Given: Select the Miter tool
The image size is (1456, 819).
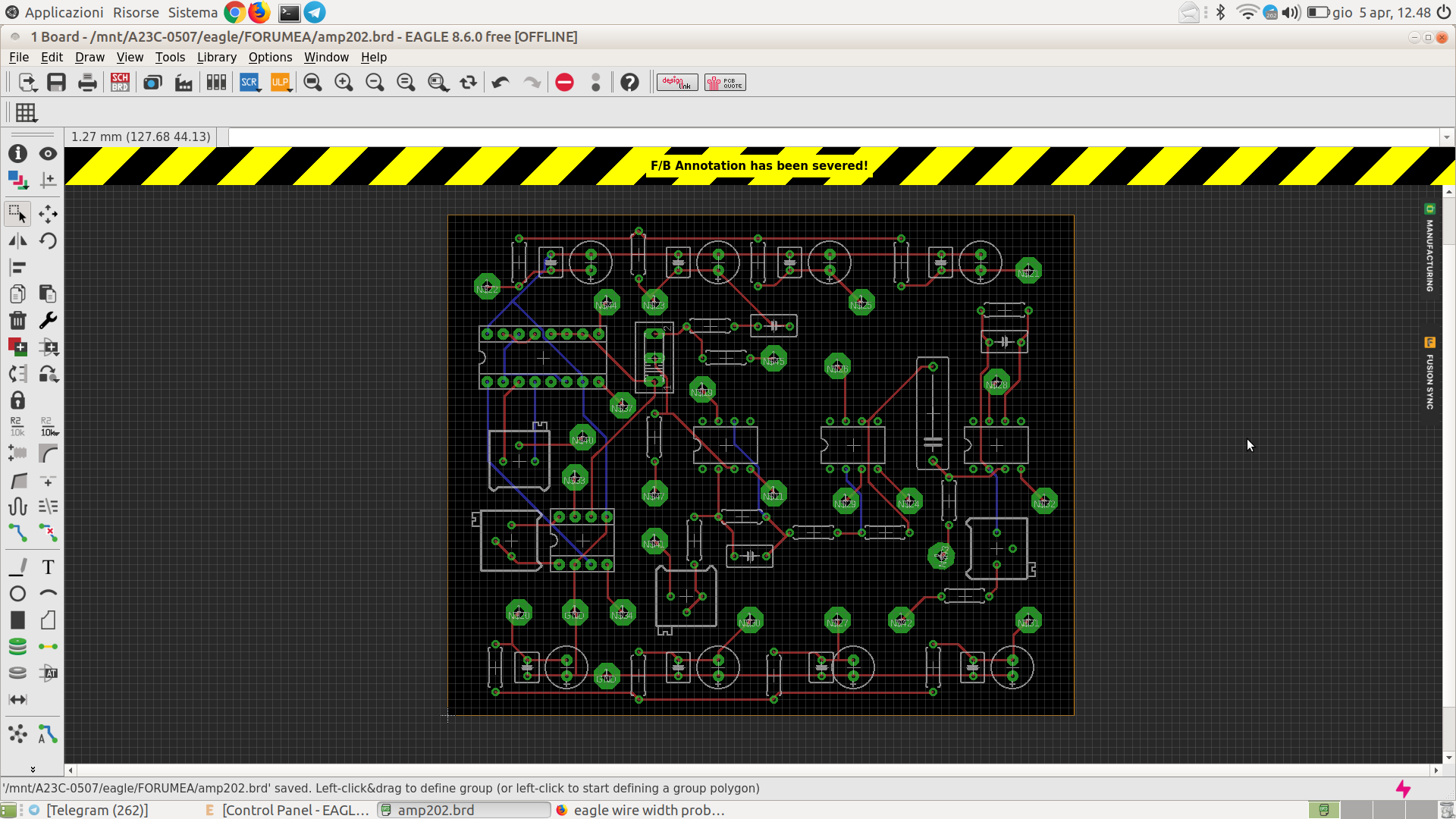Looking at the screenshot, I should [x=48, y=453].
